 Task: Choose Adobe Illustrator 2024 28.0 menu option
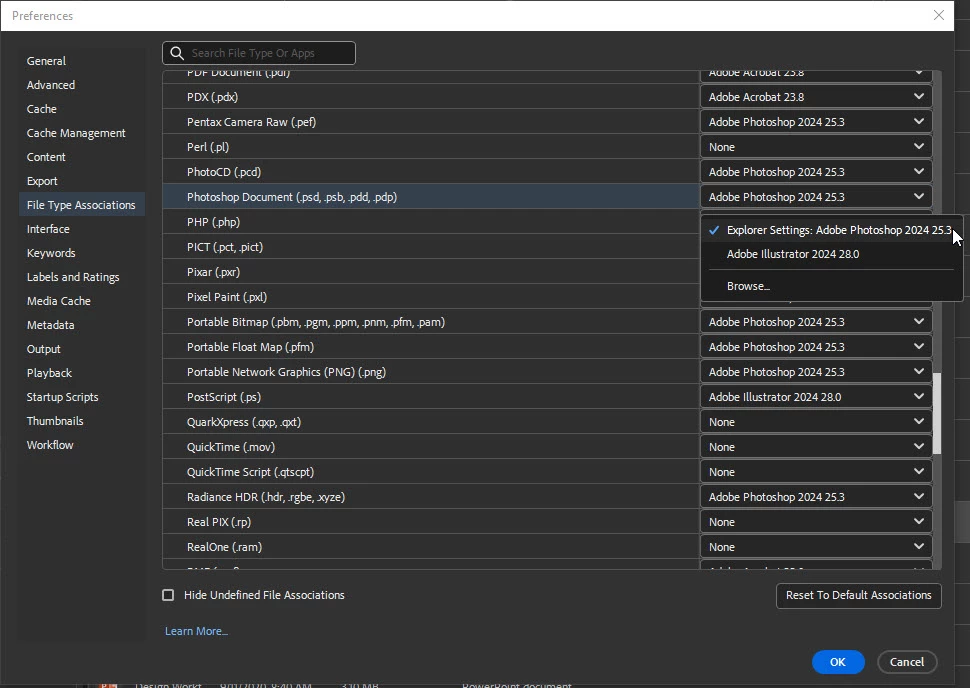[x=831, y=254]
